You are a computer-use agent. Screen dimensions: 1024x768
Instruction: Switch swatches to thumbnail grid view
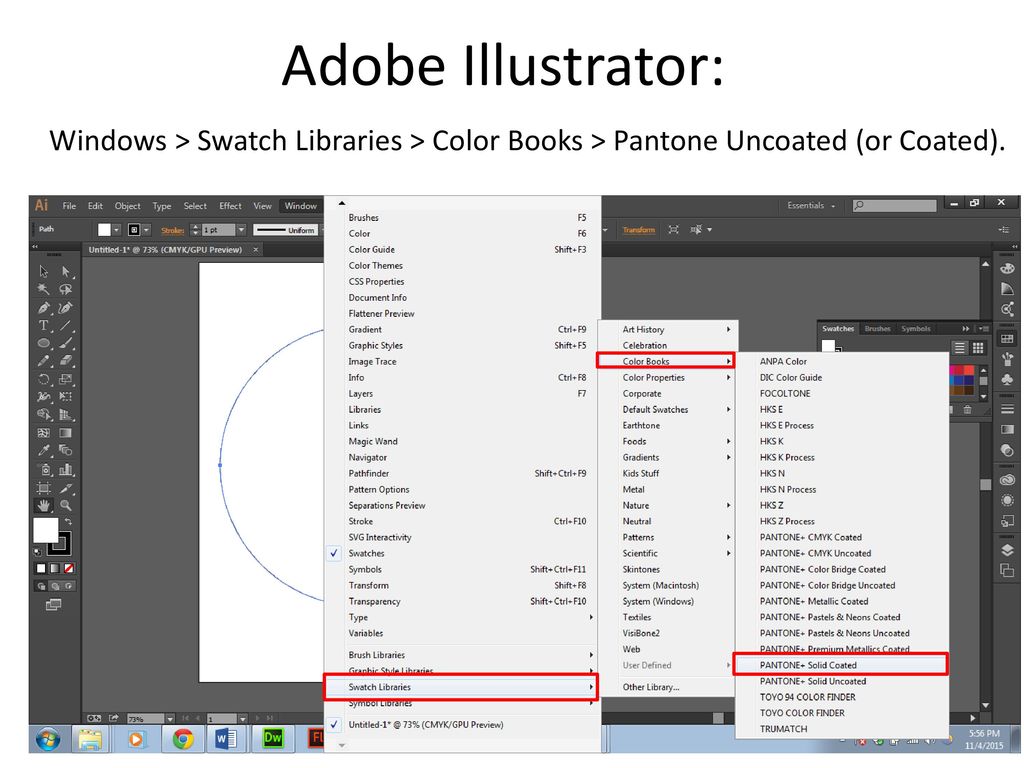[978, 347]
